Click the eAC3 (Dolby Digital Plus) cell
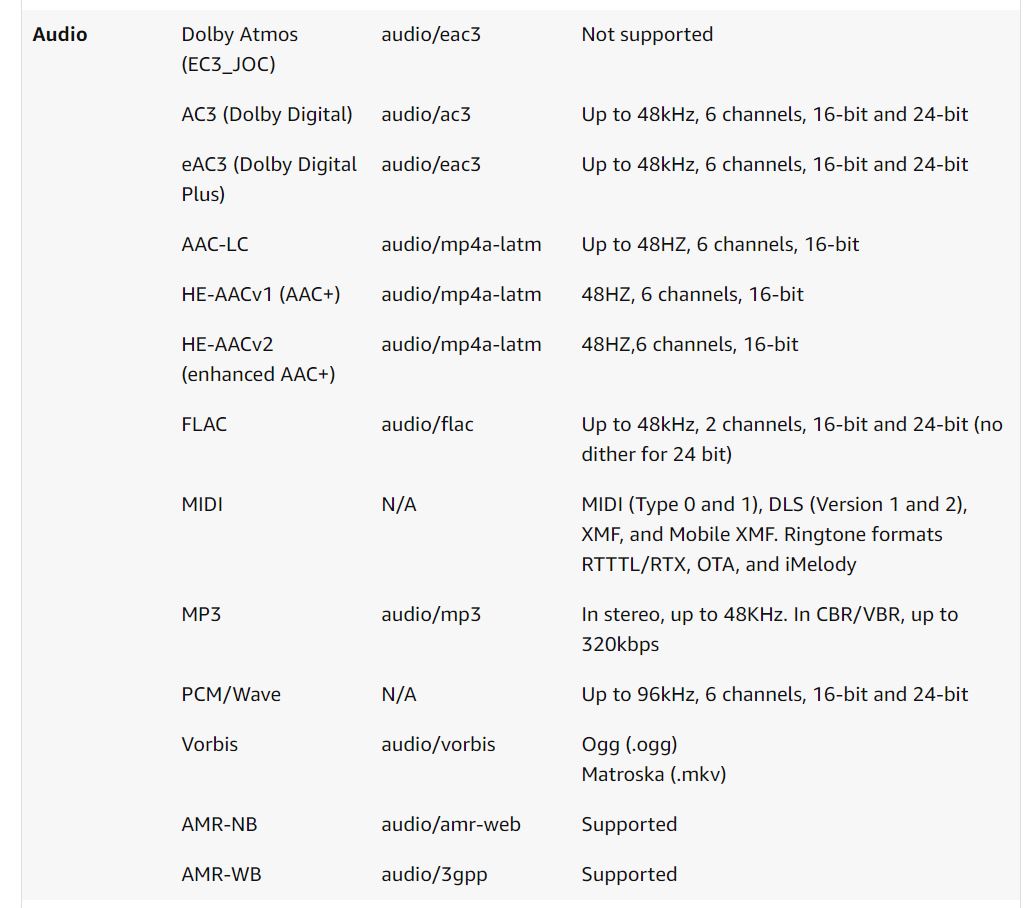The image size is (1029, 908). (268, 179)
